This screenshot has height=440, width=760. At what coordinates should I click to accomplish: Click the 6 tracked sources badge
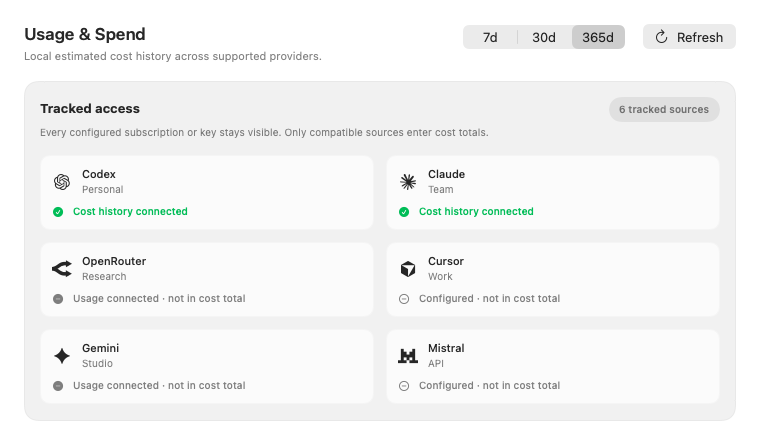(x=664, y=110)
